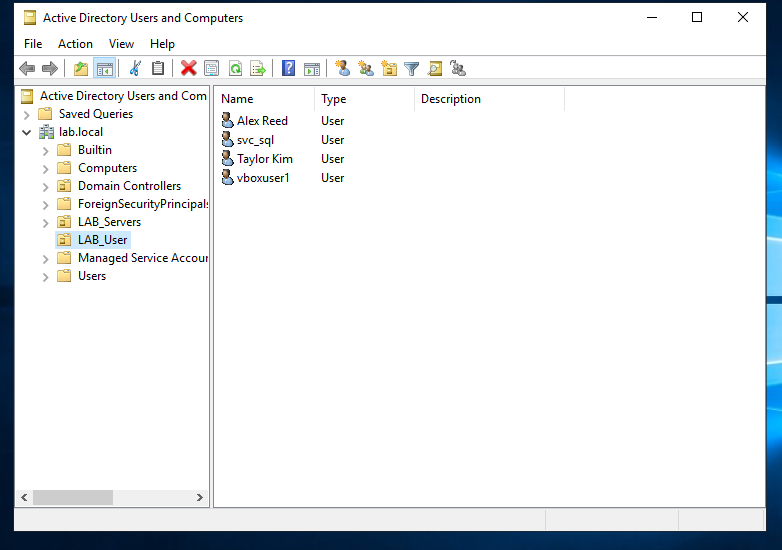Viewport: 782px width, 550px height.
Task: Expand the LAB_Servers organizational unit
Action: [46, 222]
